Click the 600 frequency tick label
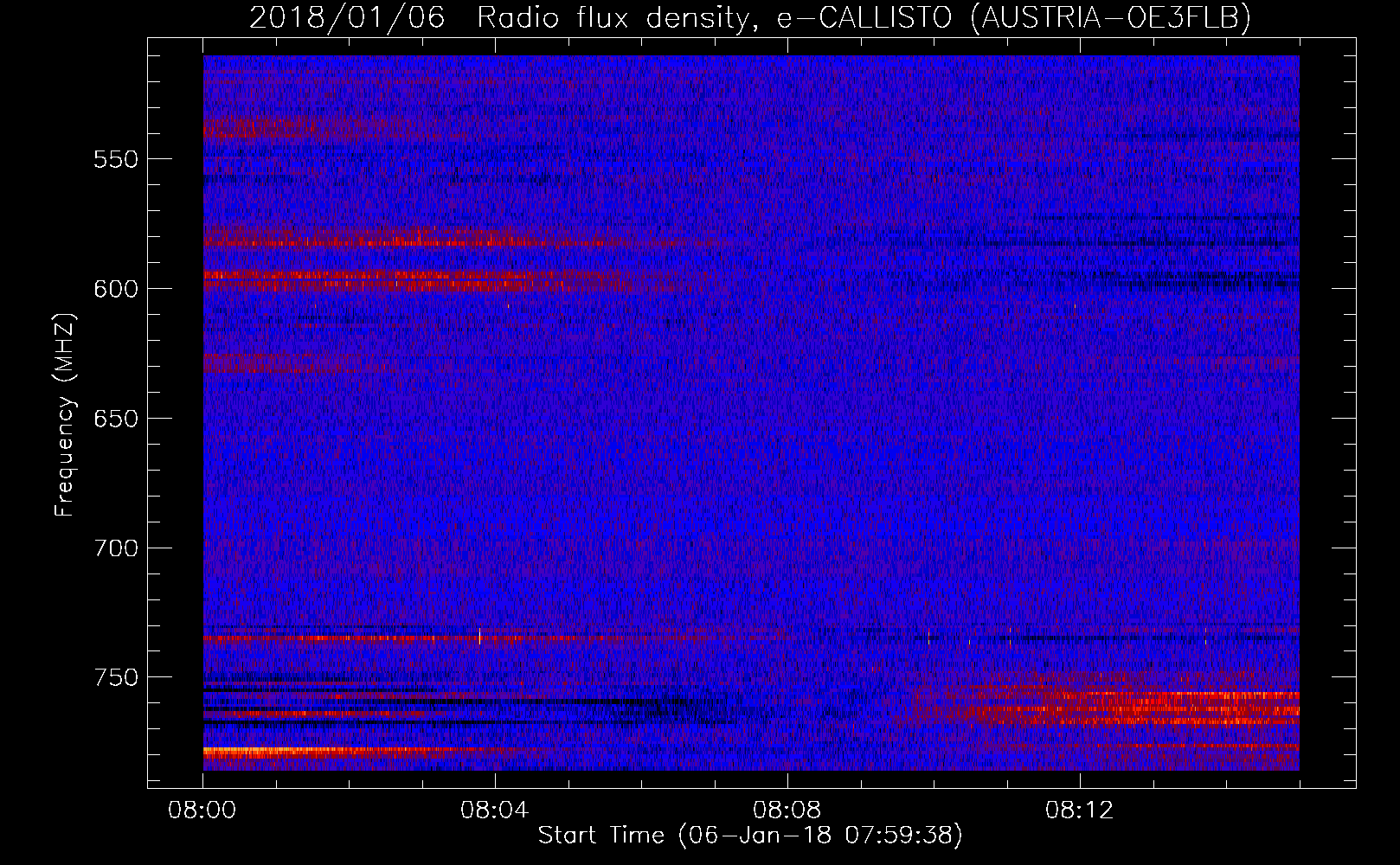 [116, 289]
